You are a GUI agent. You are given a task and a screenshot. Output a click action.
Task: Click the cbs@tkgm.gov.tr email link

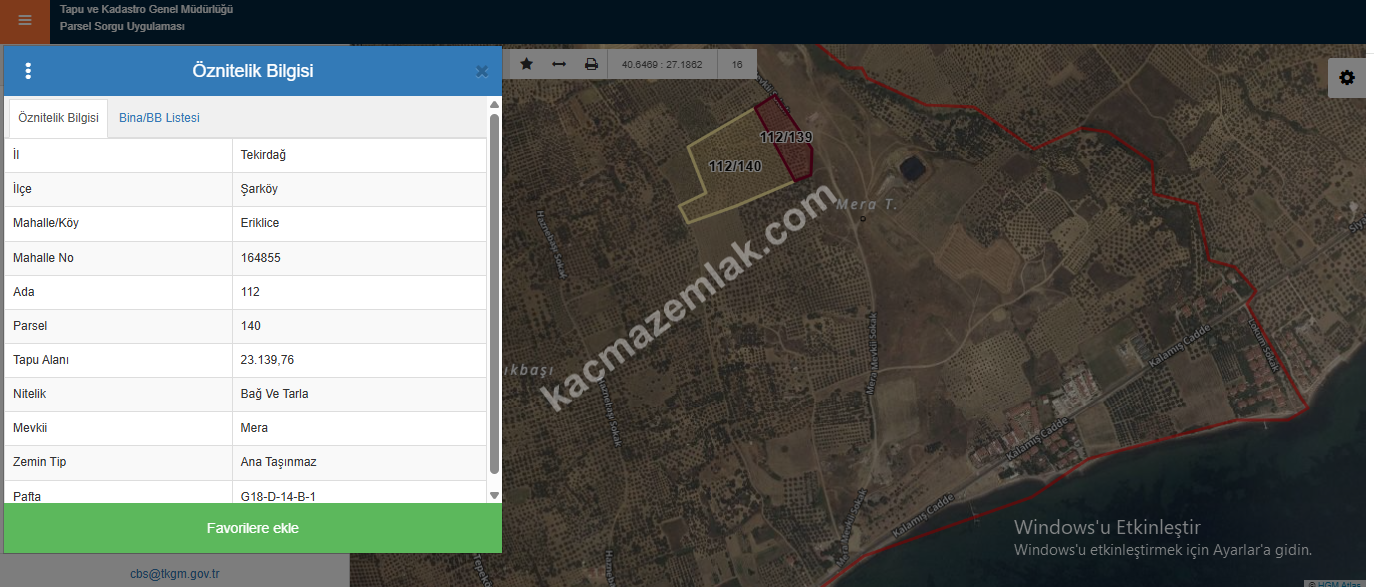pyautogui.click(x=175, y=574)
